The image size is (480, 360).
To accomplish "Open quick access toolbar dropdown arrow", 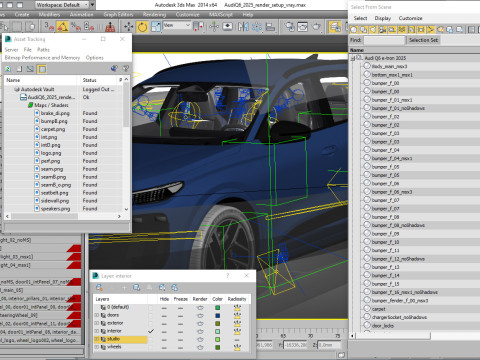I will [x=93, y=5].
